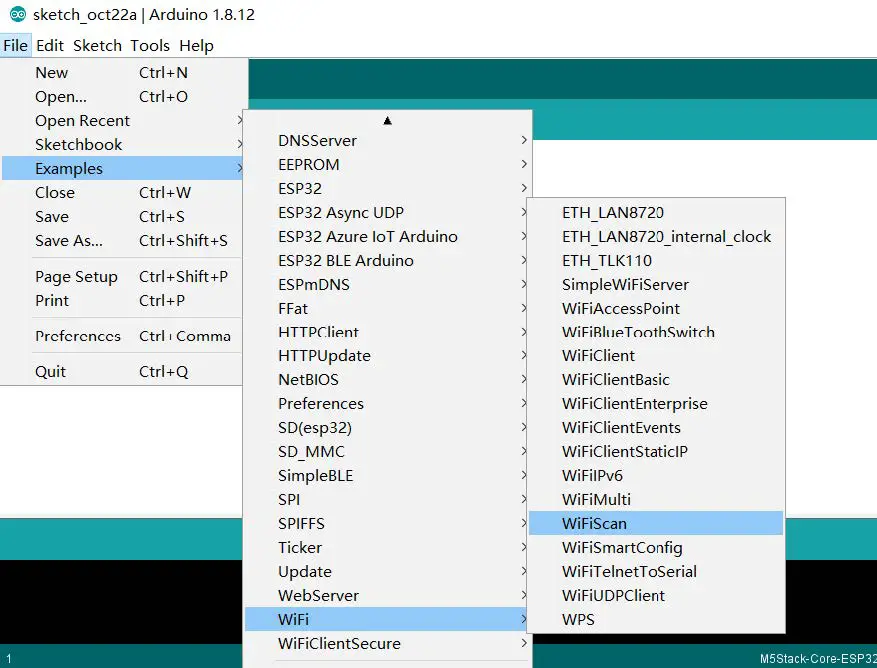Viewport: 877px width, 668px height.
Task: Open the ETH_TLK110 example
Action: point(656,261)
